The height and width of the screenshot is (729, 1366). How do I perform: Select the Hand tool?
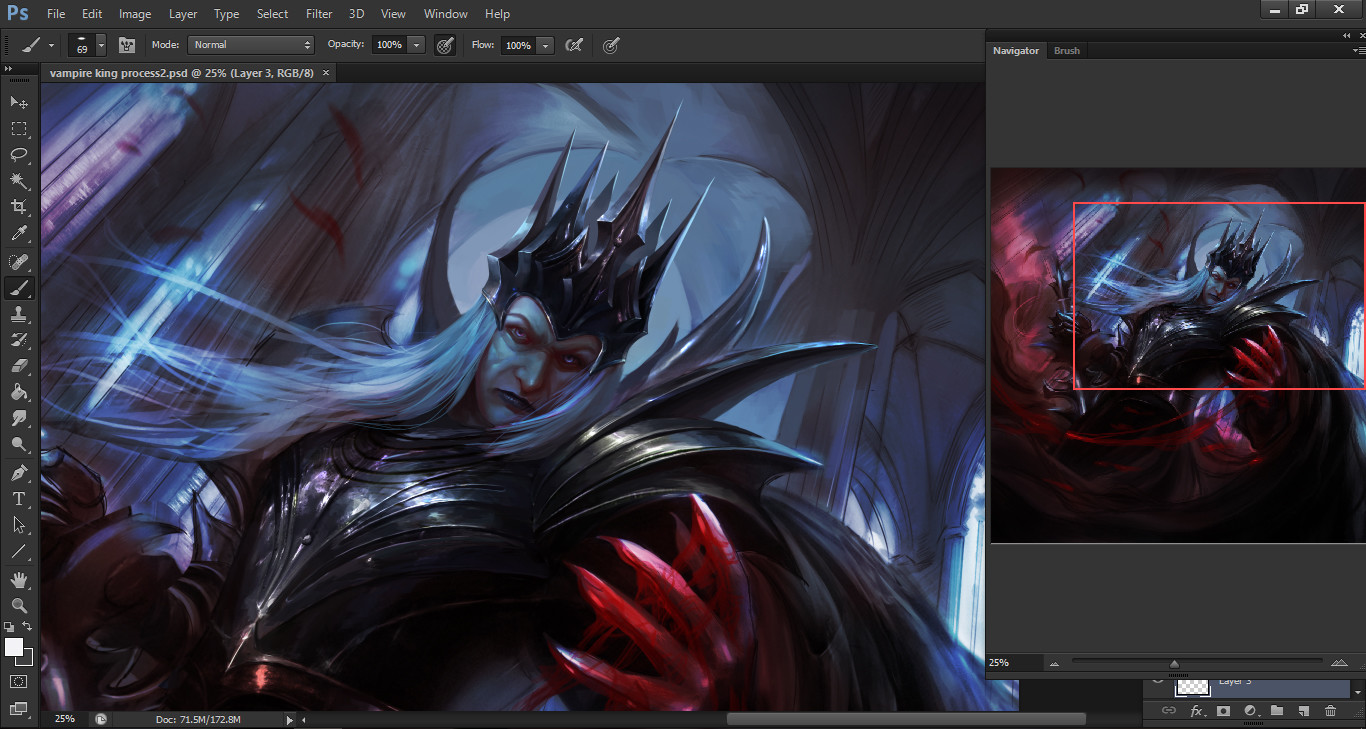(19, 579)
